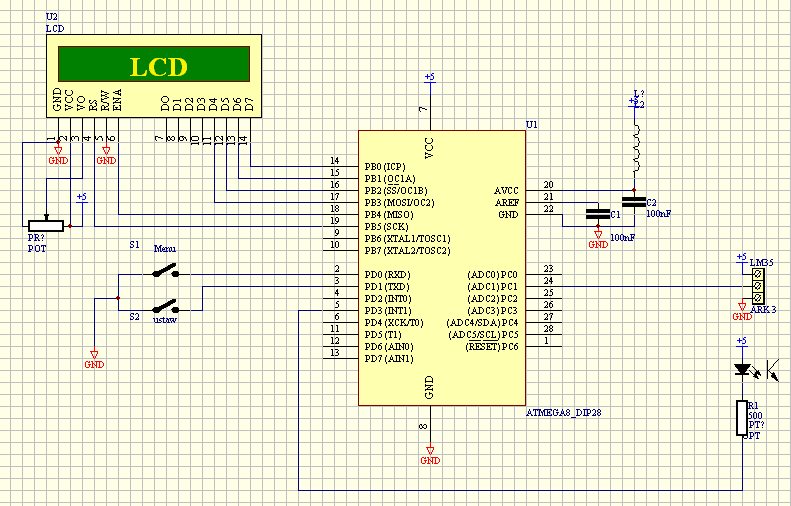Select the U2 designator label

coord(51,17)
